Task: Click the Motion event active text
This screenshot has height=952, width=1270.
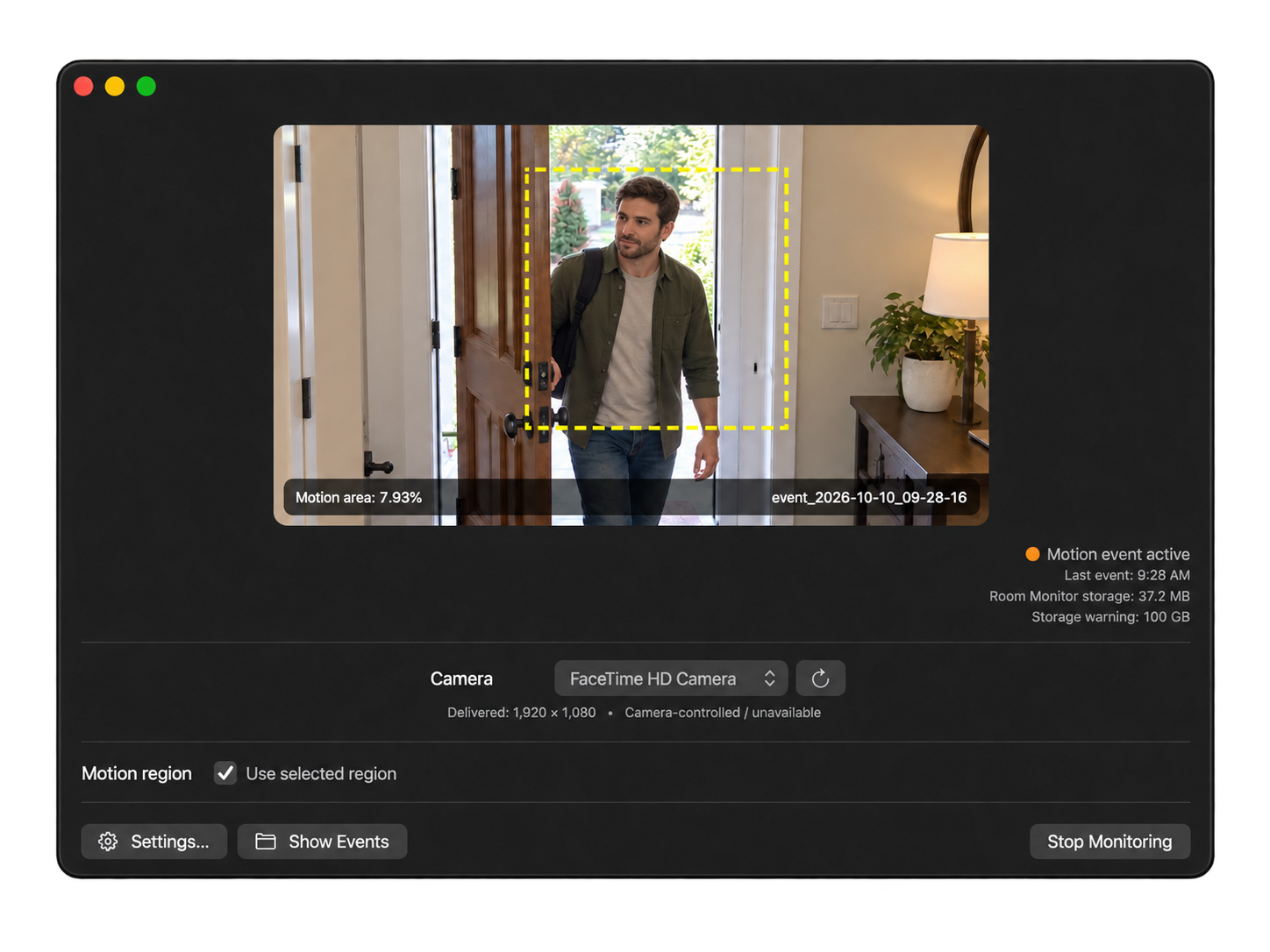Action: click(x=1118, y=554)
